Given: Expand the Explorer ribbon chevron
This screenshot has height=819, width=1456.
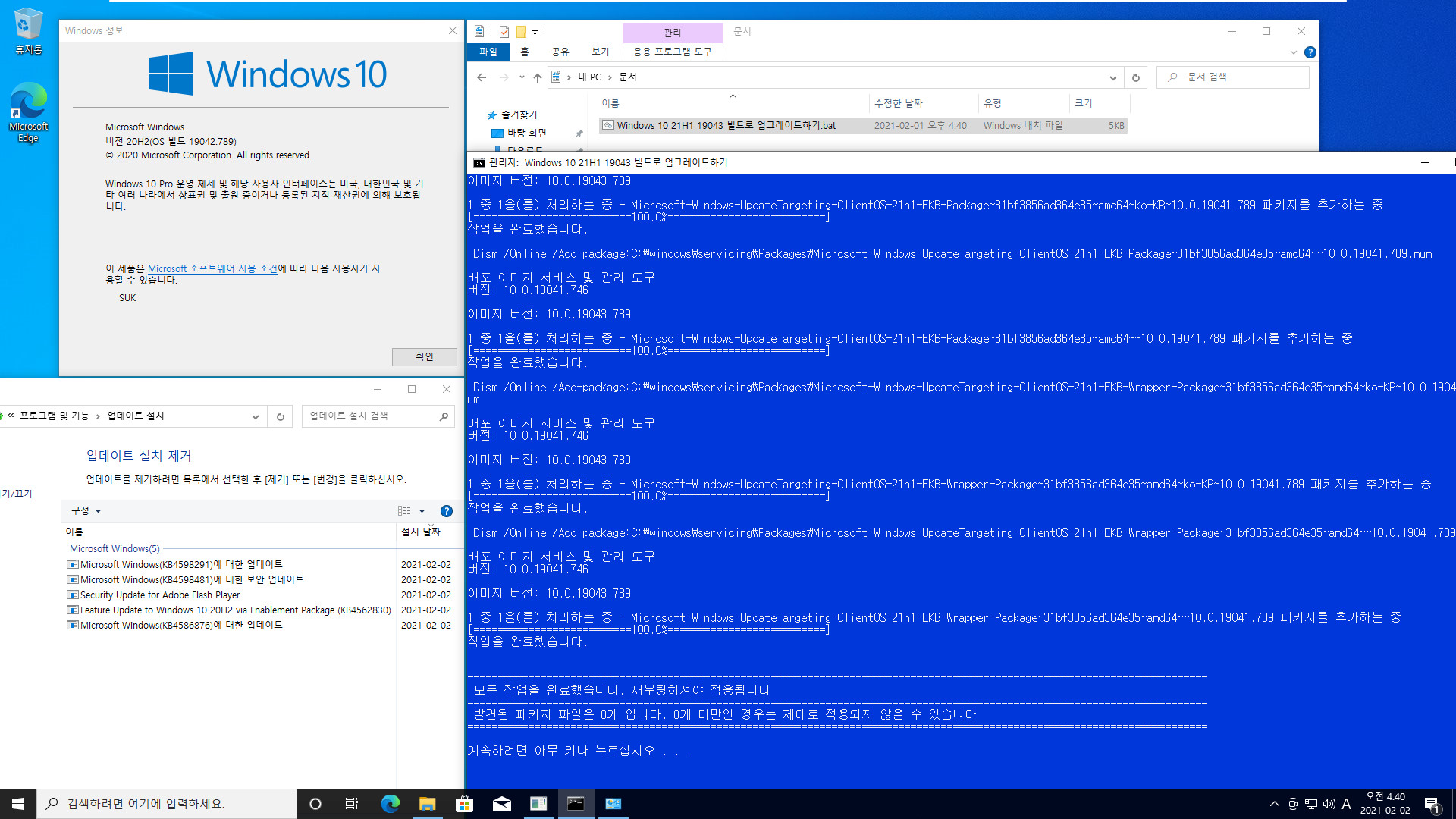Looking at the screenshot, I should click(1294, 52).
